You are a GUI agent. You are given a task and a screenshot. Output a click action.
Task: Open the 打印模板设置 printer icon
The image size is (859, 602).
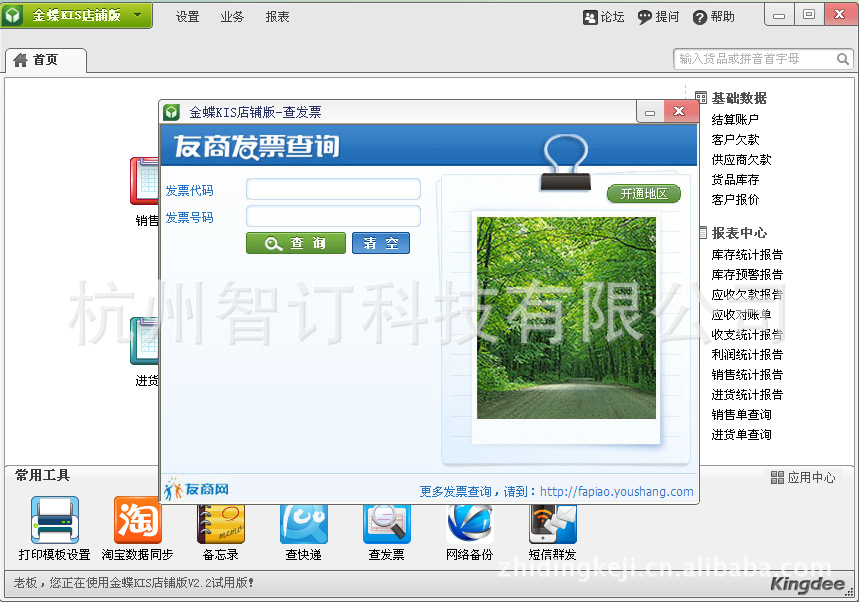click(x=54, y=521)
